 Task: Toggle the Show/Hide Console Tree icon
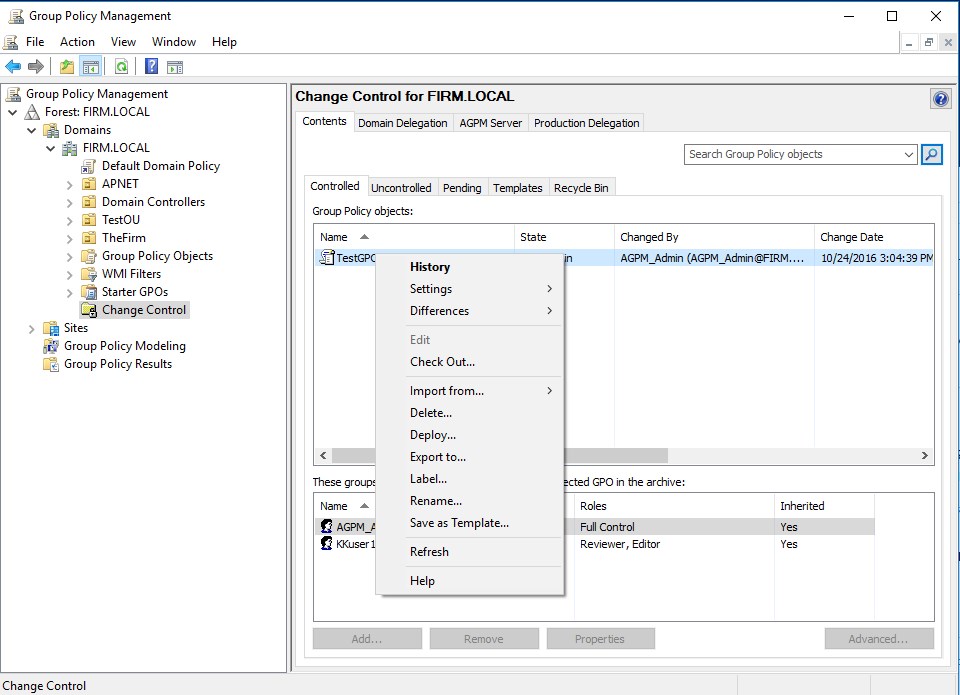click(91, 67)
